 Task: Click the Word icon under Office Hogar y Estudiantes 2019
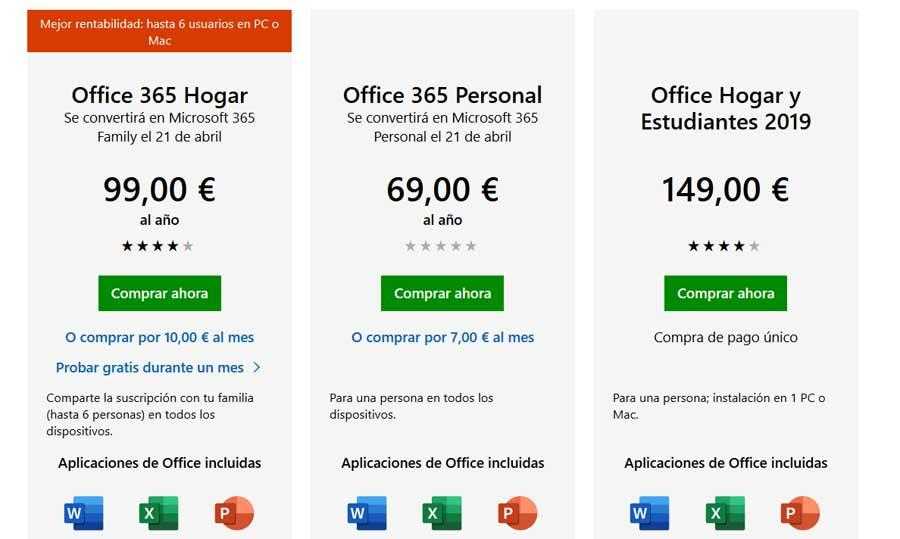click(650, 513)
